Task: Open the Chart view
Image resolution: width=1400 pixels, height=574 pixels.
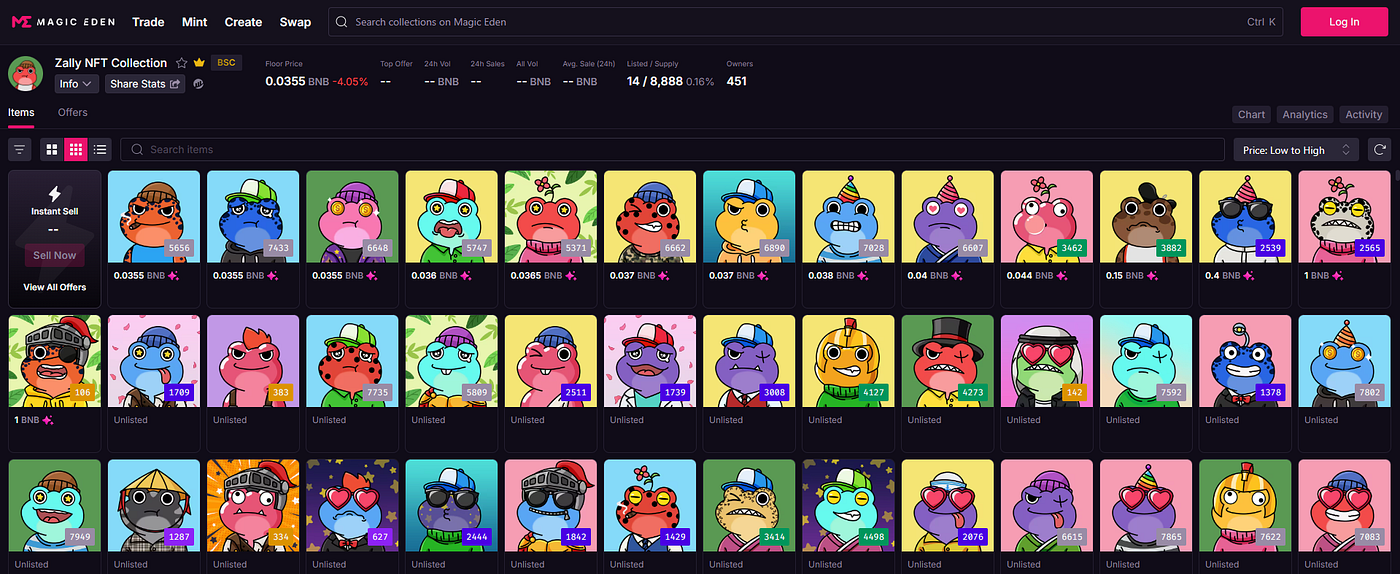Action: point(1251,115)
